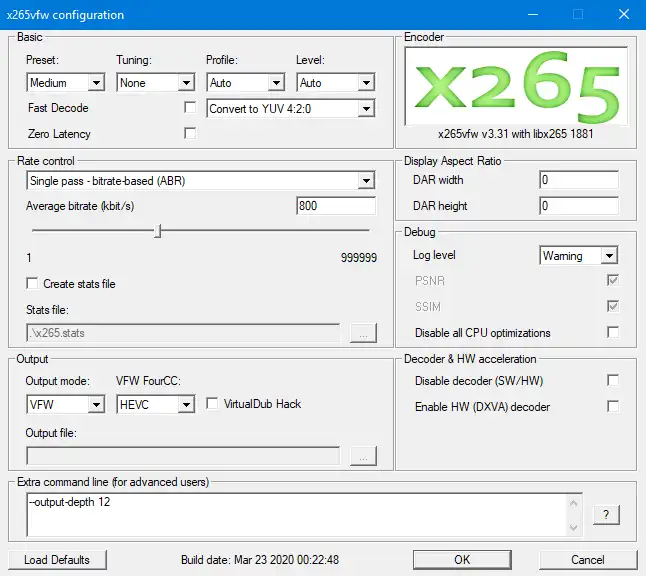The height and width of the screenshot is (576, 646).
Task: Check Disable all CPU optimizations
Action: point(613,332)
